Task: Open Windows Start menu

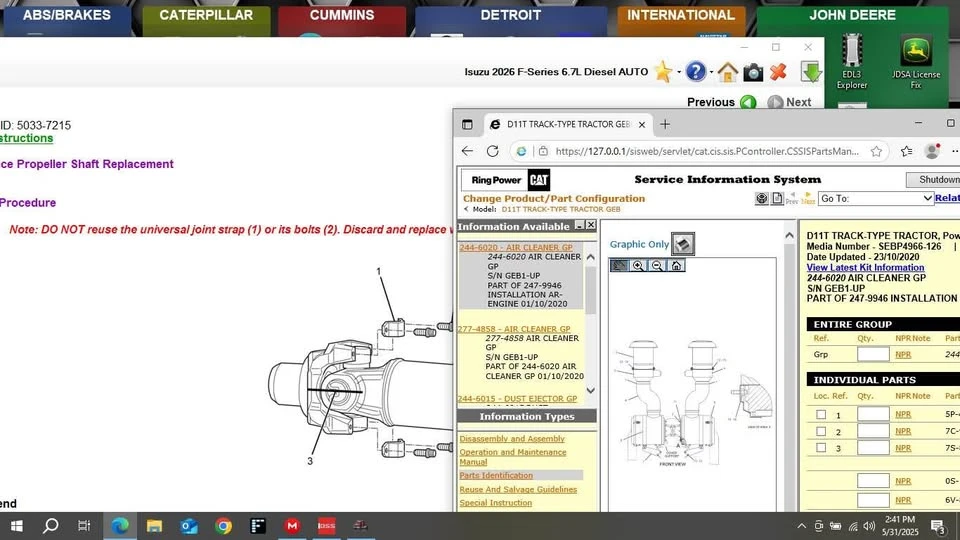Action: tap(17, 526)
